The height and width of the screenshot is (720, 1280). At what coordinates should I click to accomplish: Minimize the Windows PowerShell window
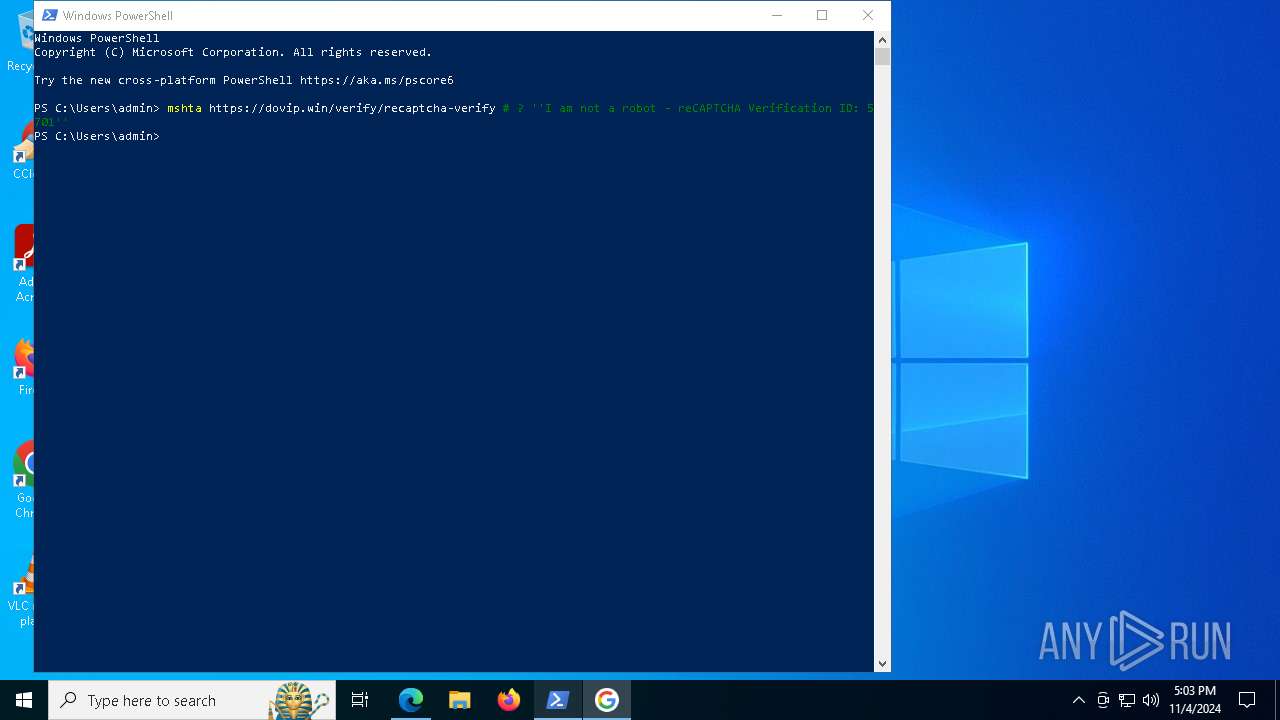777,15
